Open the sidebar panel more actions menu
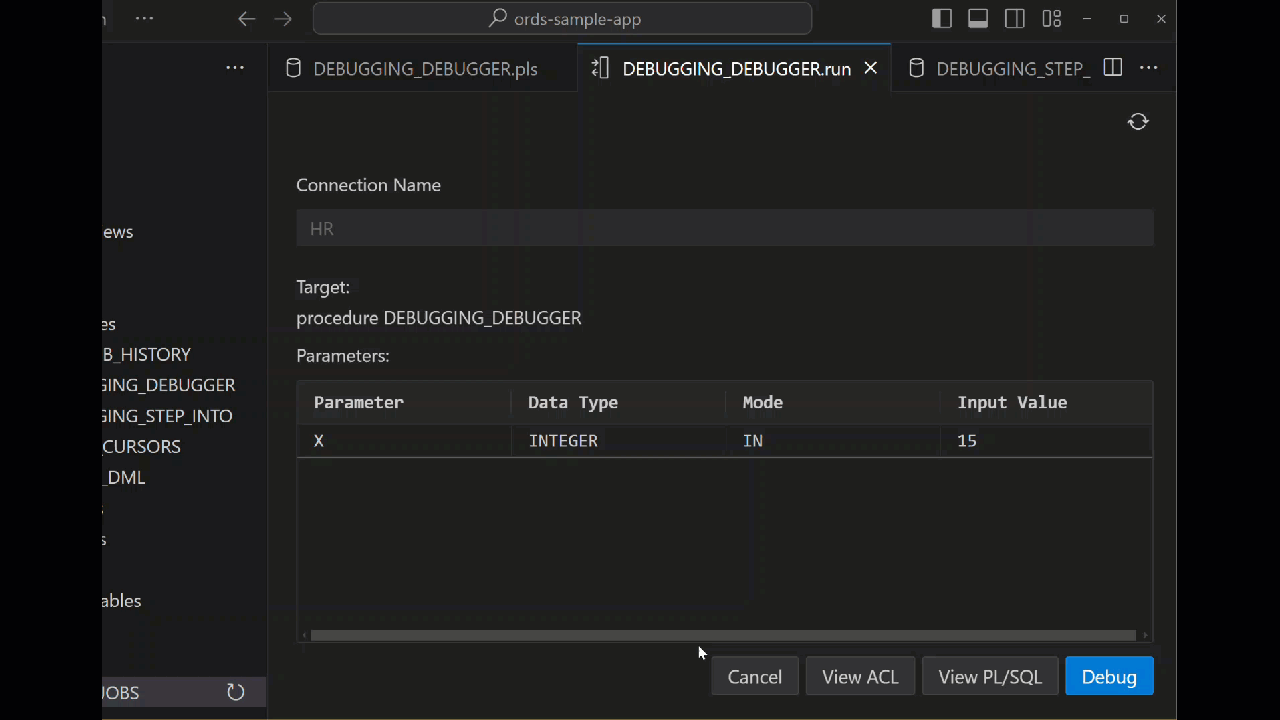 [x=235, y=68]
